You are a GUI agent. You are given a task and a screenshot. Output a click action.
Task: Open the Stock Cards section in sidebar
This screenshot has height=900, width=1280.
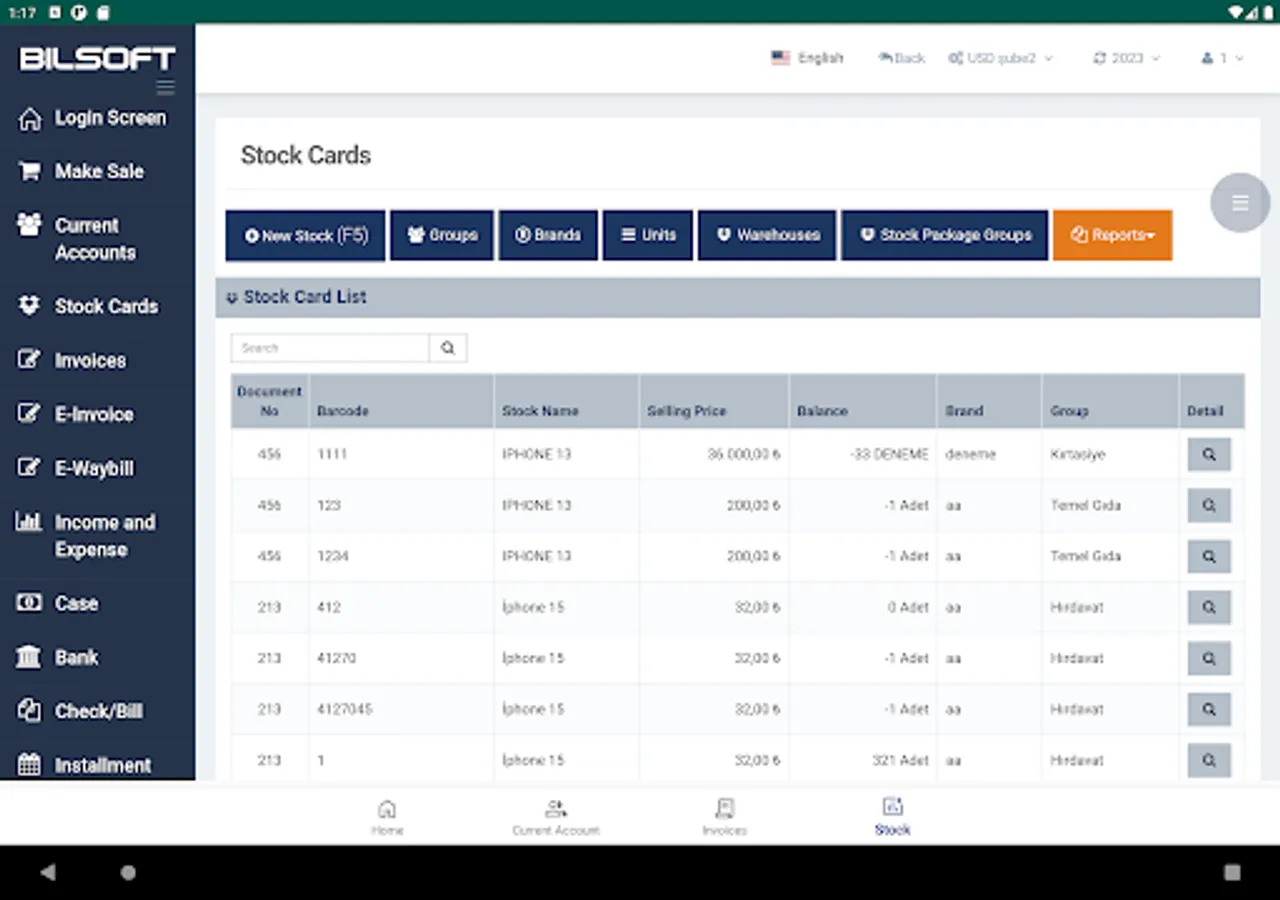coord(105,306)
